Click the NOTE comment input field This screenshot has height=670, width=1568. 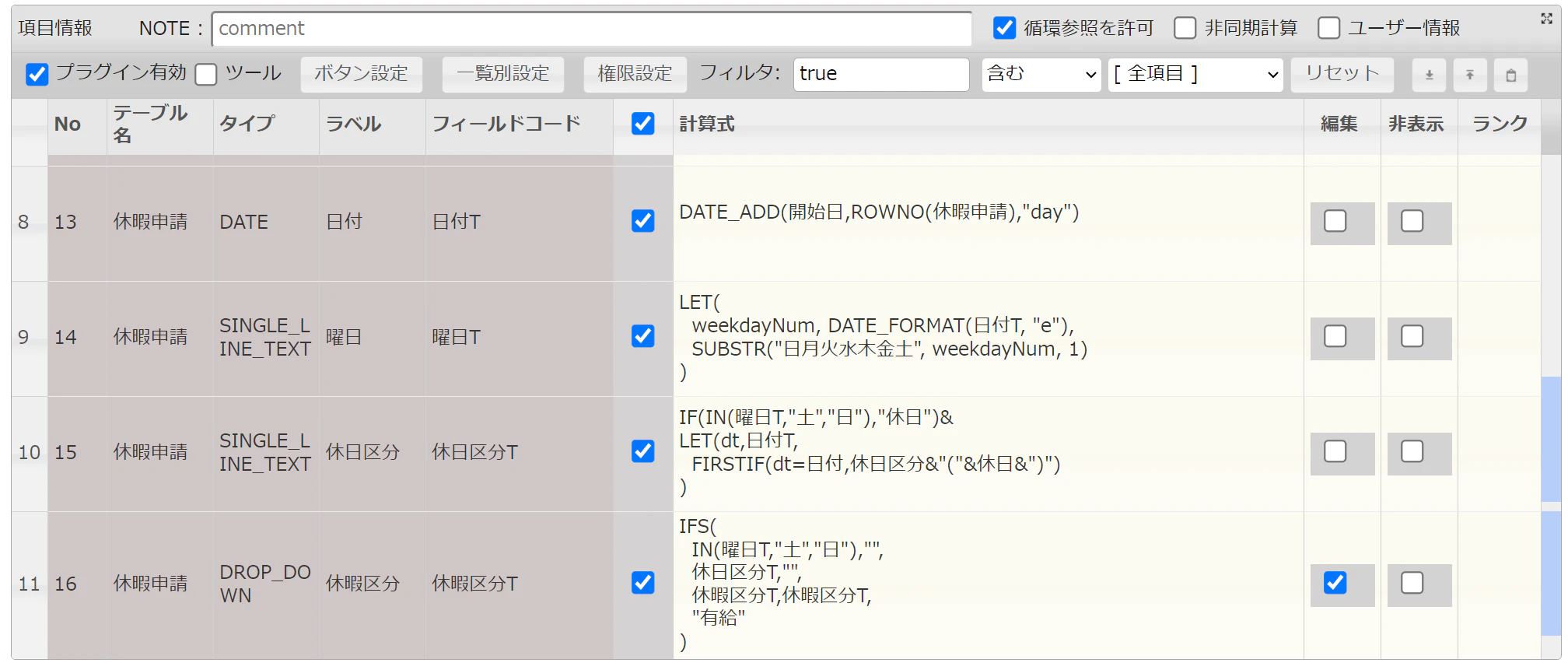[x=592, y=29]
